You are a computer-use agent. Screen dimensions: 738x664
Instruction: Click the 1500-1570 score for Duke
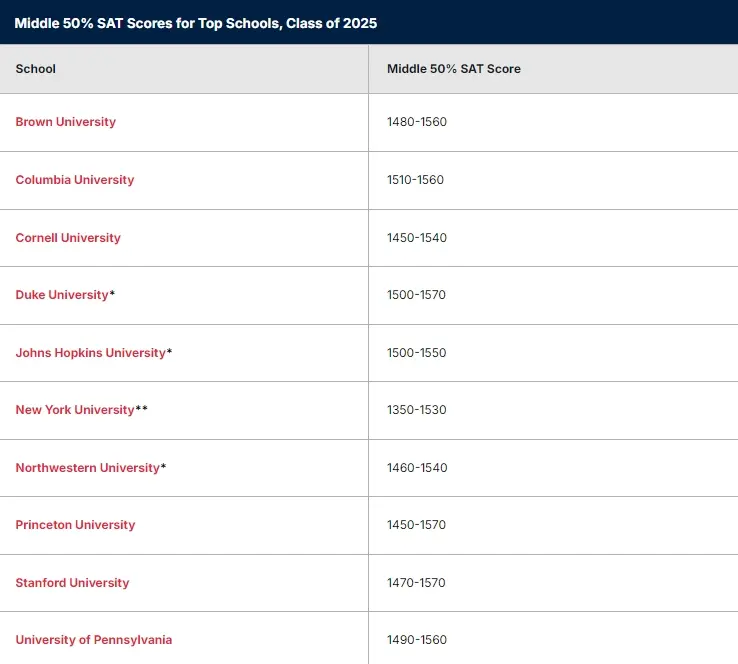(417, 295)
